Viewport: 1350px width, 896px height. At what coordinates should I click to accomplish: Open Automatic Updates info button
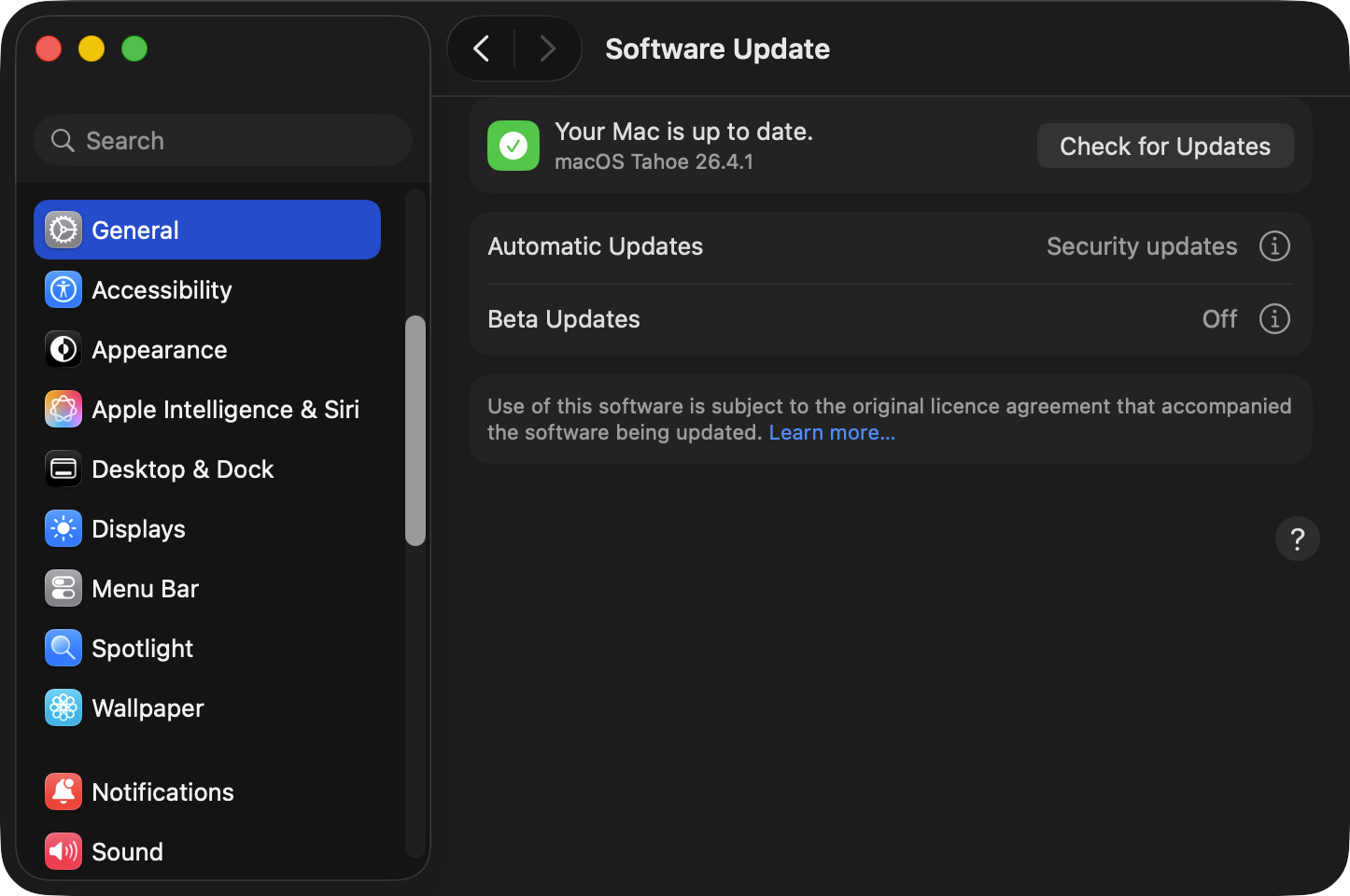[x=1274, y=246]
